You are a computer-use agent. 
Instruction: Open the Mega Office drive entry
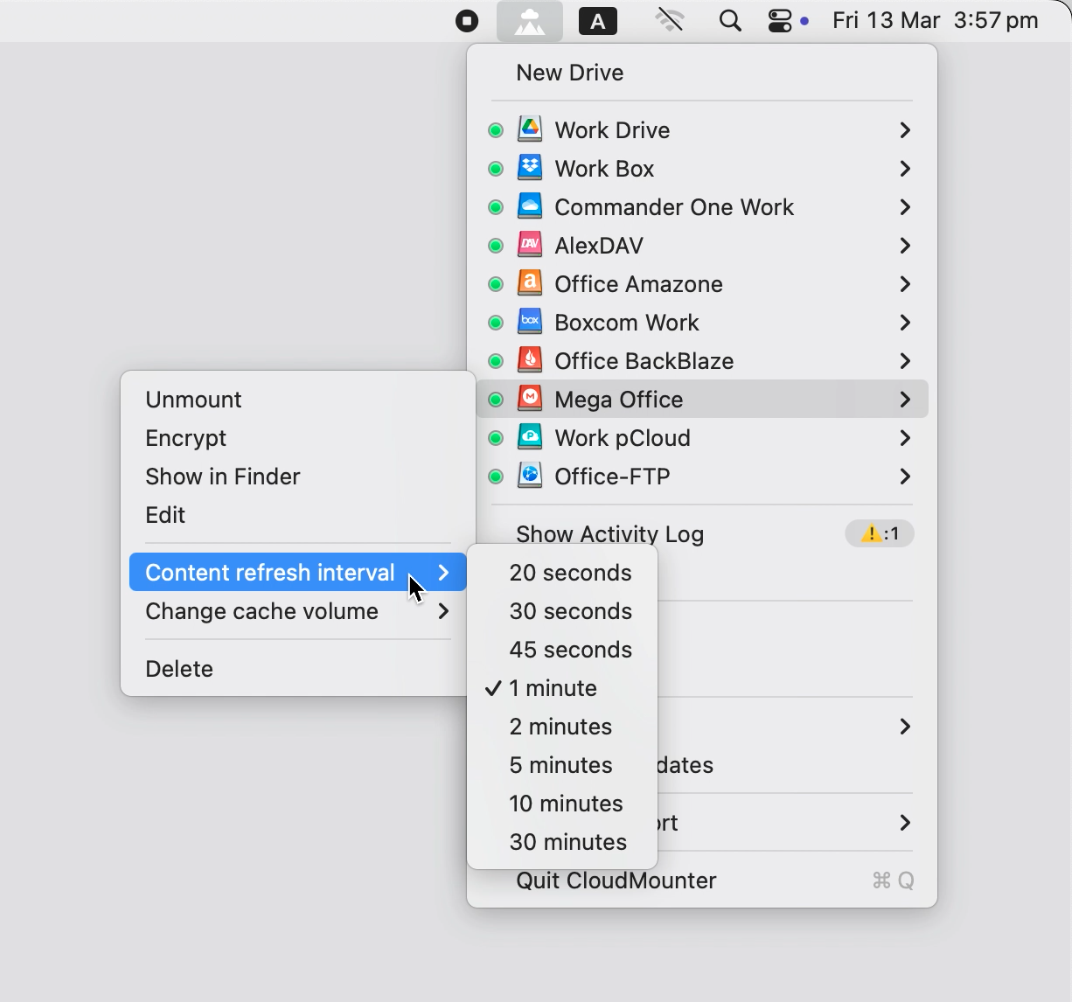tap(702, 398)
